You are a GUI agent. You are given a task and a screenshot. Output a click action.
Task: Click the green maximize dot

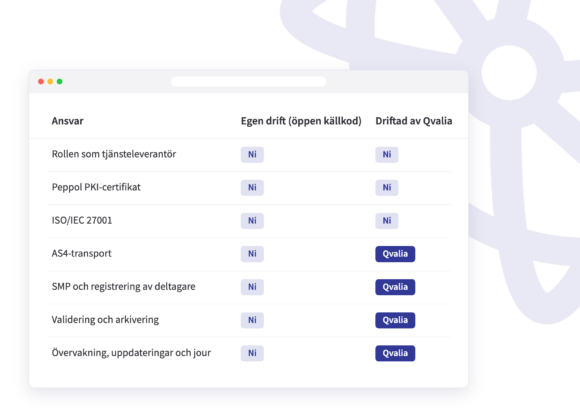tap(60, 81)
